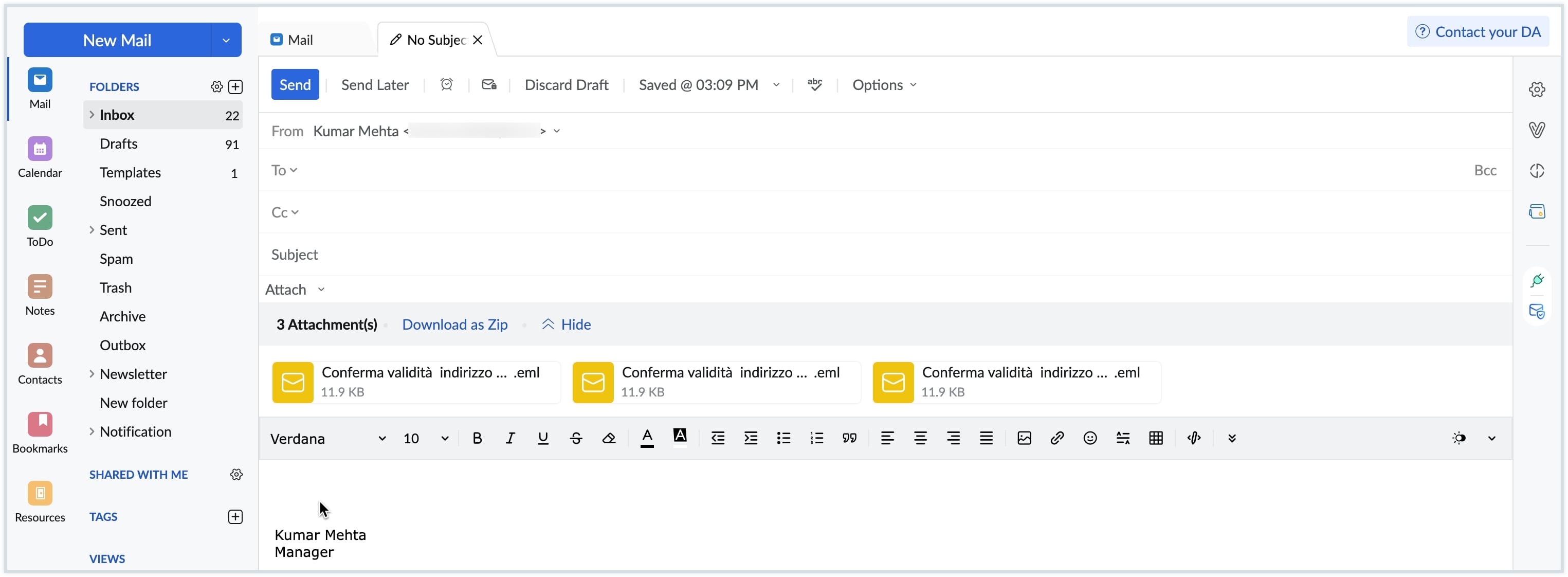Insert a numbered list
Image resolution: width=1568 pixels, height=577 pixels.
click(x=816, y=438)
